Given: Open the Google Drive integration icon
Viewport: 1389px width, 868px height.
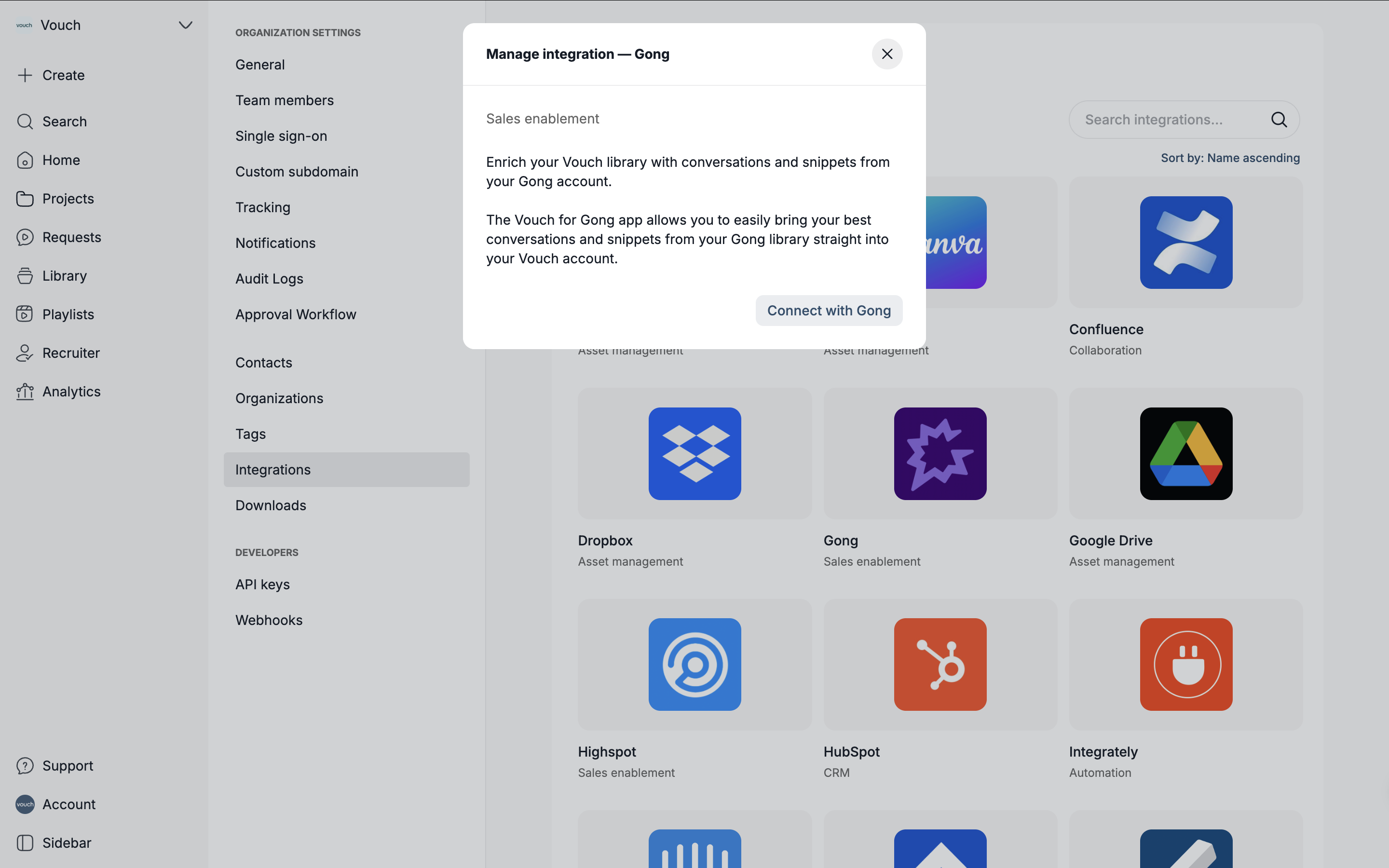Looking at the screenshot, I should [1185, 453].
